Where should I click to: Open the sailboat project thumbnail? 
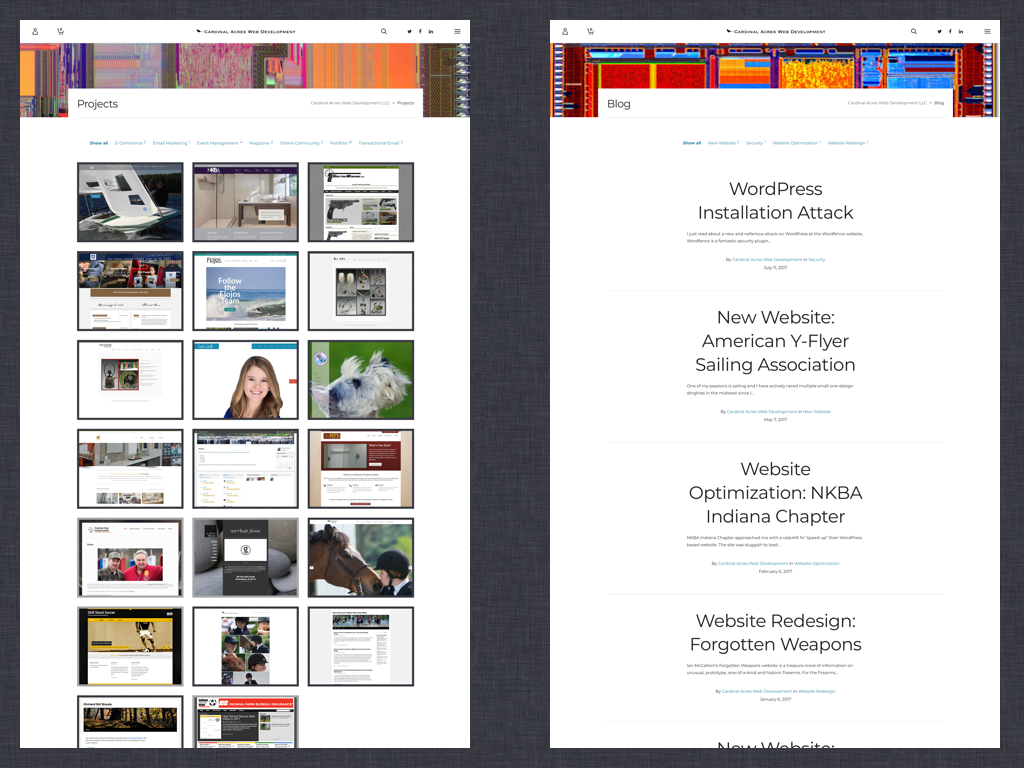(x=130, y=202)
